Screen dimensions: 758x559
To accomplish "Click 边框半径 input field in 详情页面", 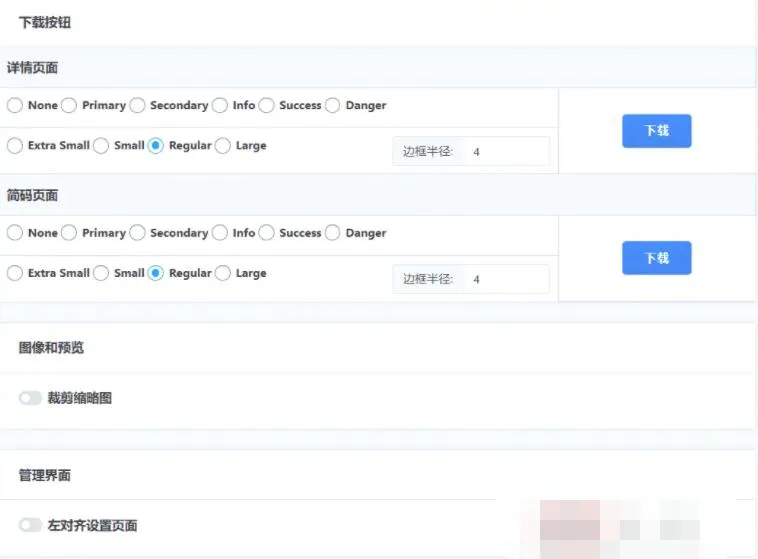I will (x=505, y=152).
